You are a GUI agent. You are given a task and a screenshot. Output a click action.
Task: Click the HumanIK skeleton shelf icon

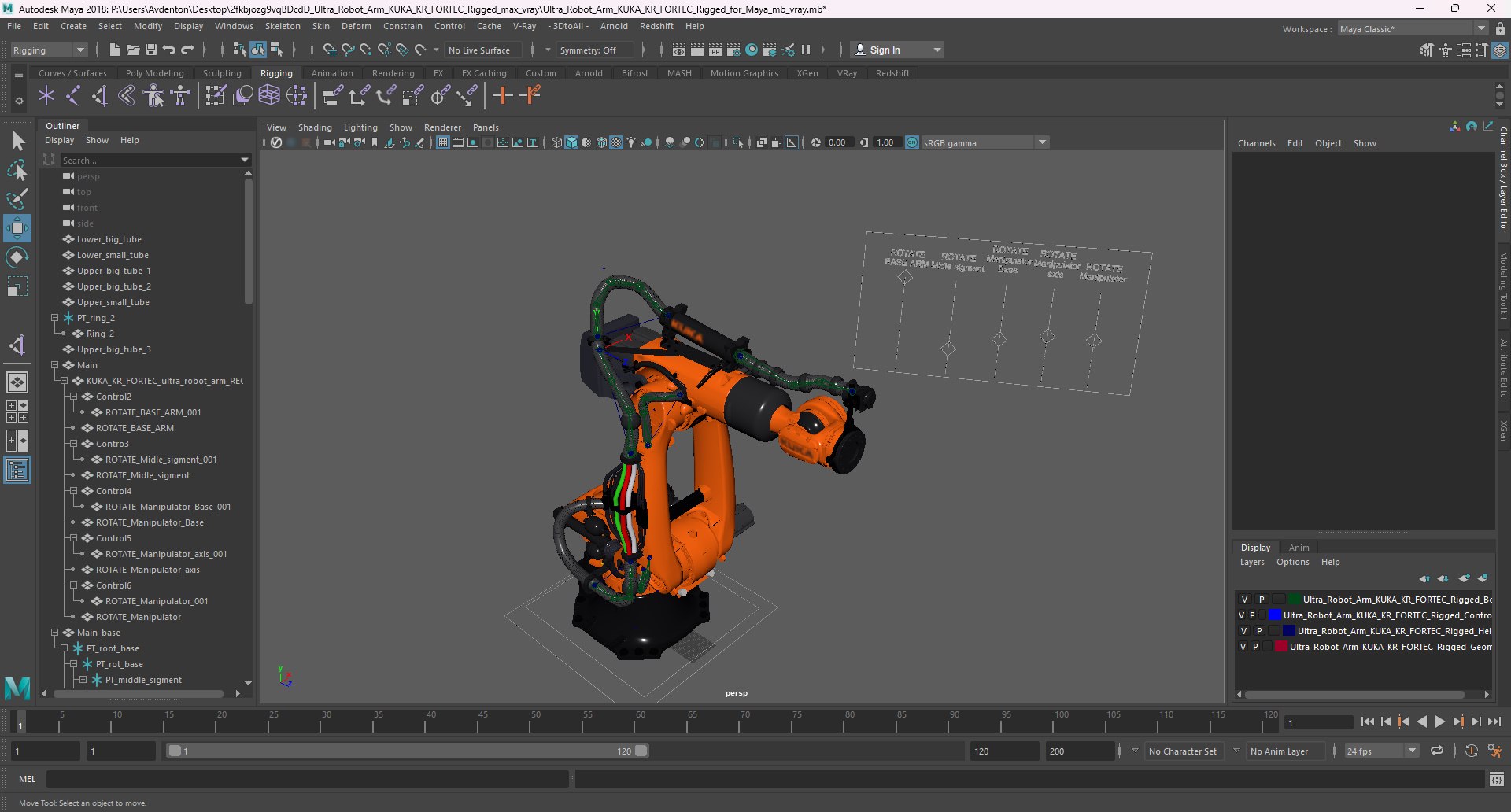pos(181,96)
